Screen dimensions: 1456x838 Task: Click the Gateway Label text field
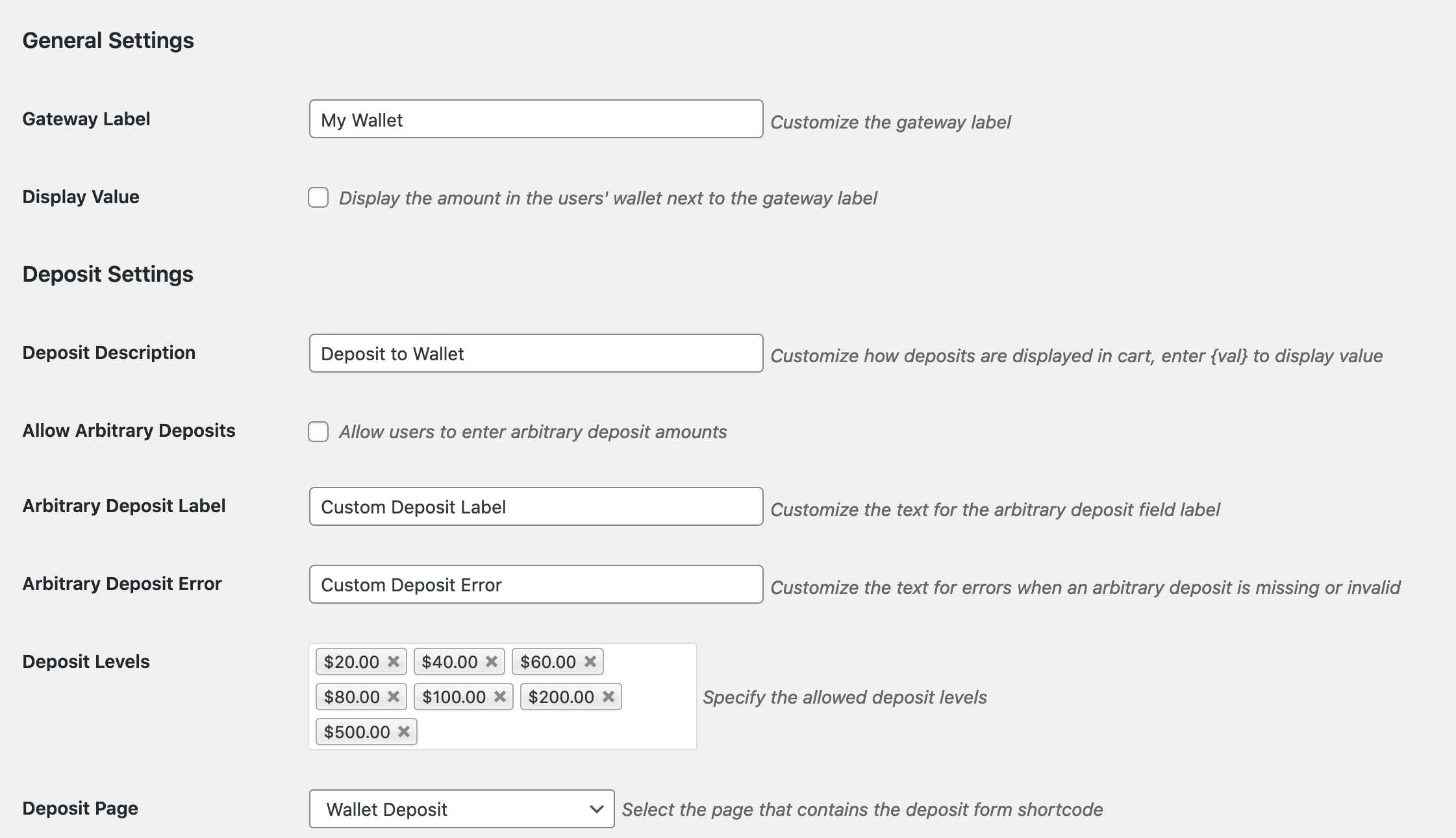pyautogui.click(x=536, y=119)
